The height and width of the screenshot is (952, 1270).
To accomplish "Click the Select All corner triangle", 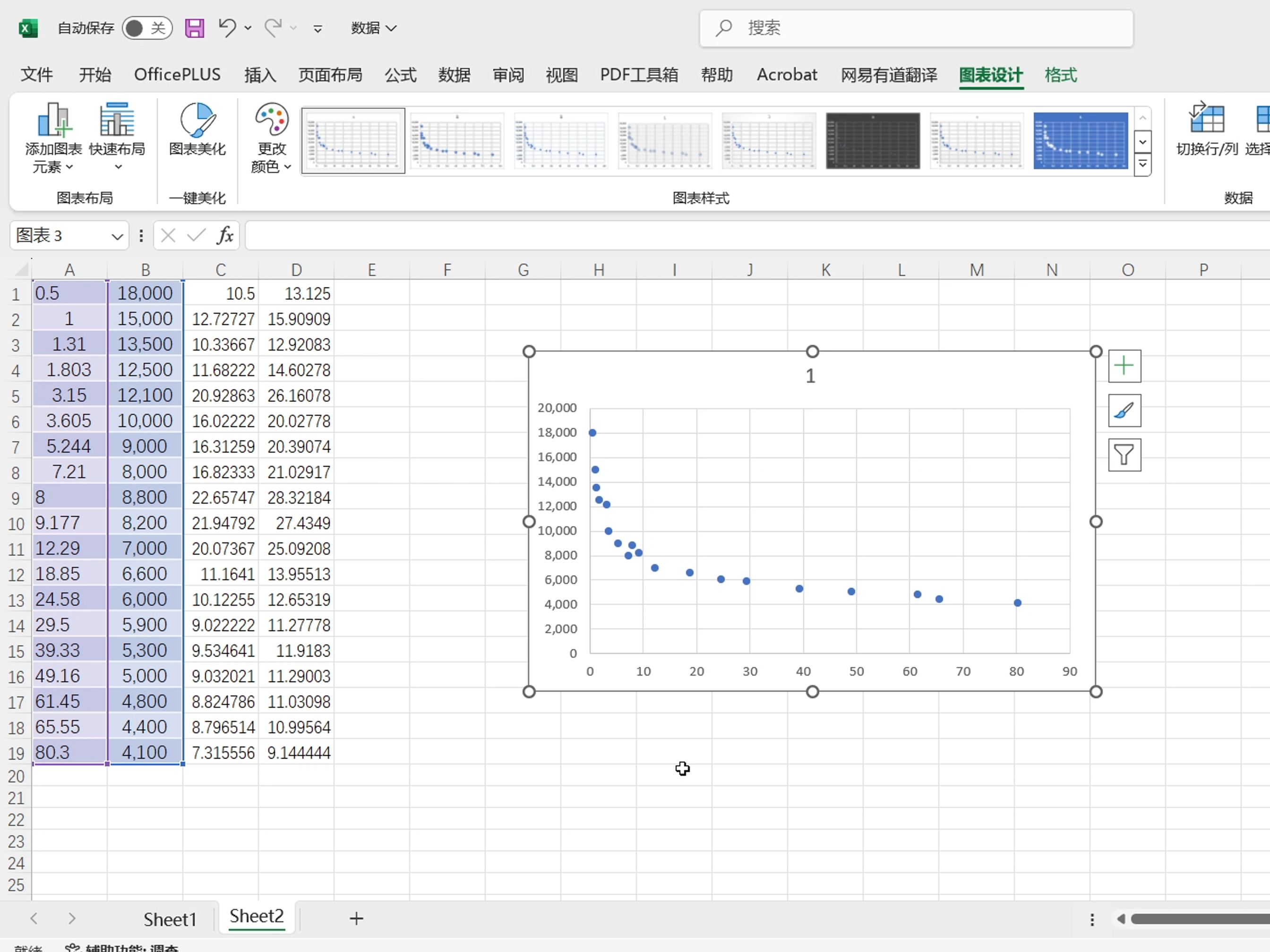I will point(21,269).
